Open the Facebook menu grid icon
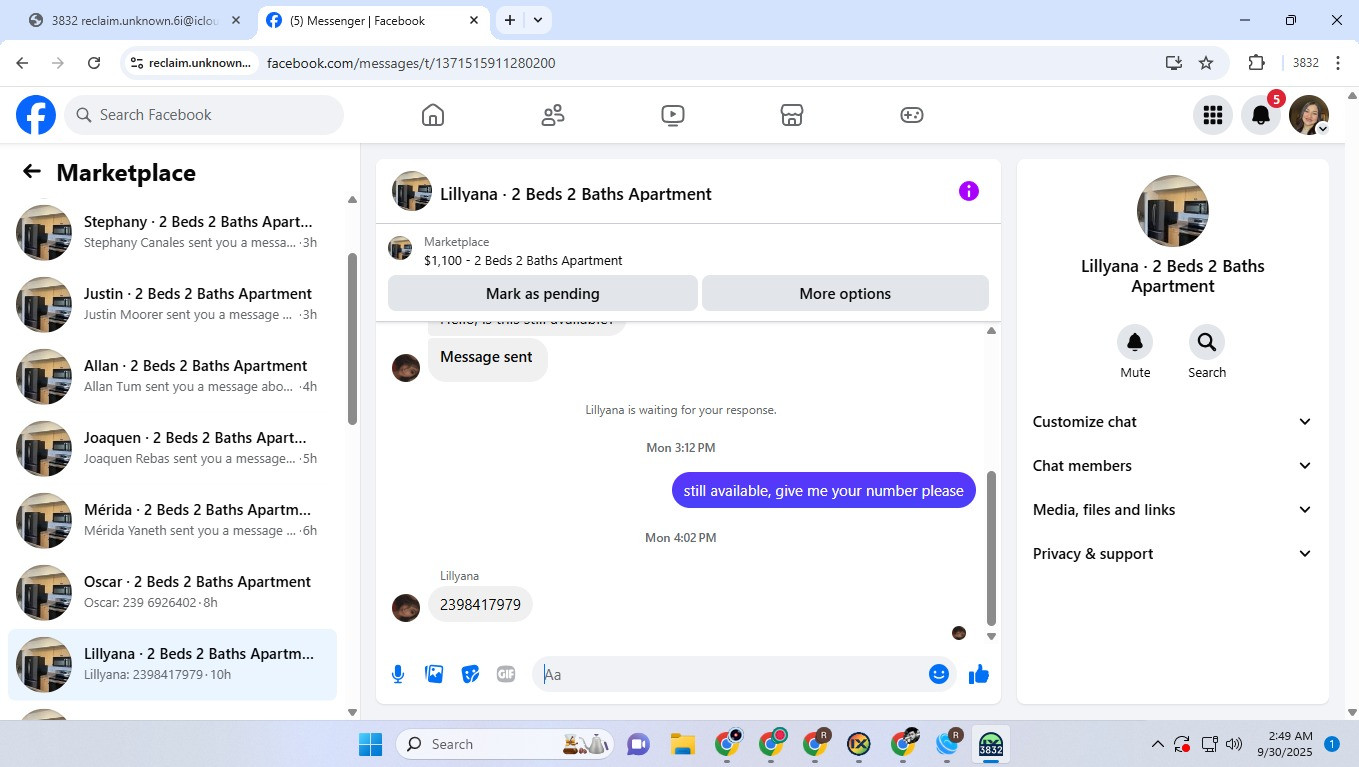Viewport: 1359px width, 767px height. point(1213,115)
